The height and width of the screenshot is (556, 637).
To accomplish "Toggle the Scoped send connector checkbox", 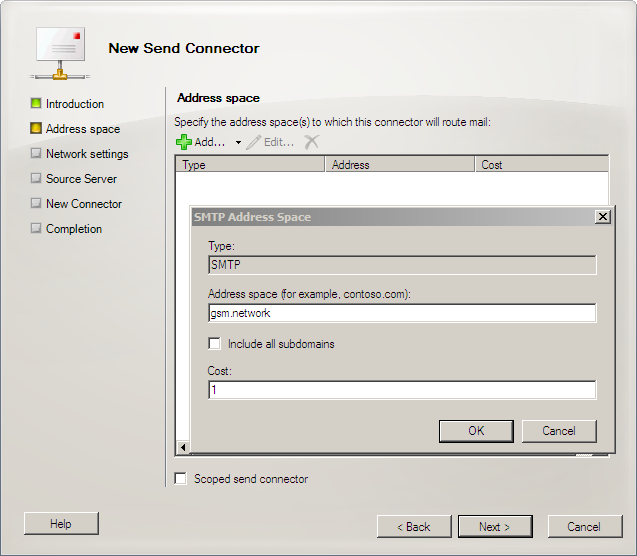I will coord(181,479).
